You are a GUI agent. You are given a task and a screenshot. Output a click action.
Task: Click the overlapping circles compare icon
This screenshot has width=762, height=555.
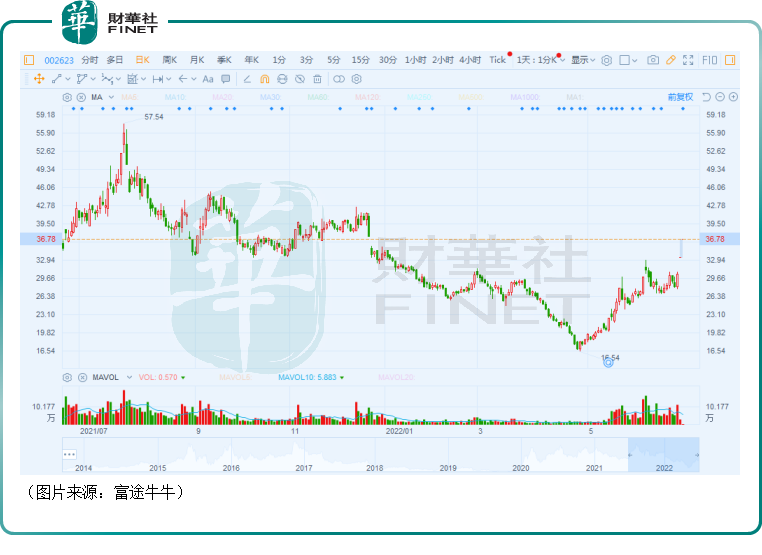(x=339, y=79)
